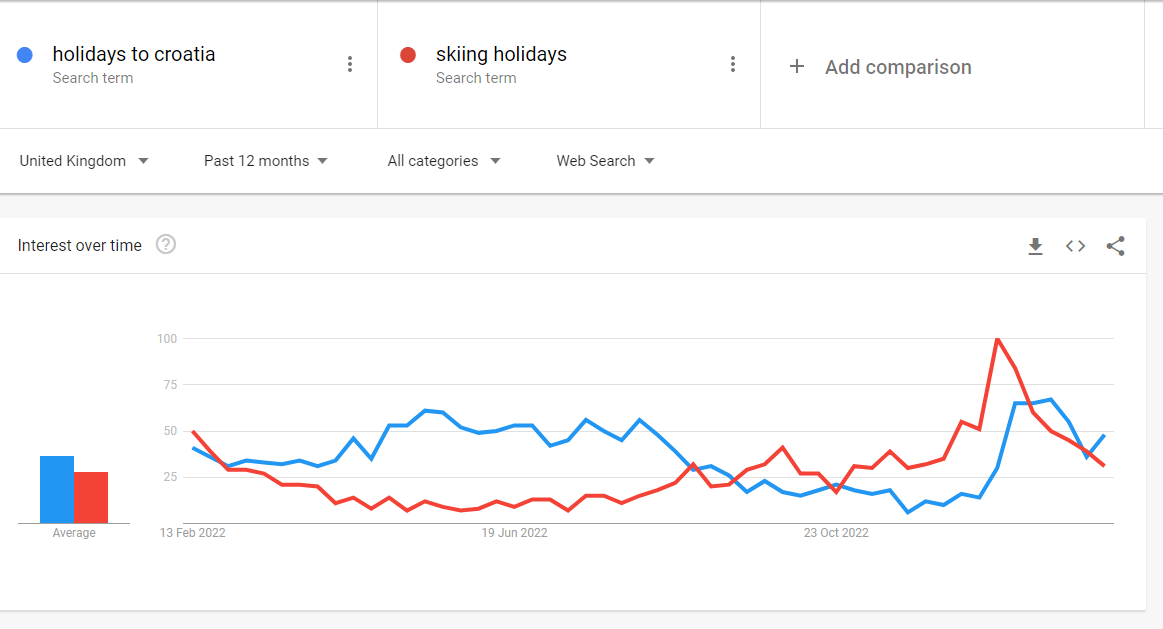Click the Add comparison text
Viewport: 1163px width, 629px height.
coord(898,67)
